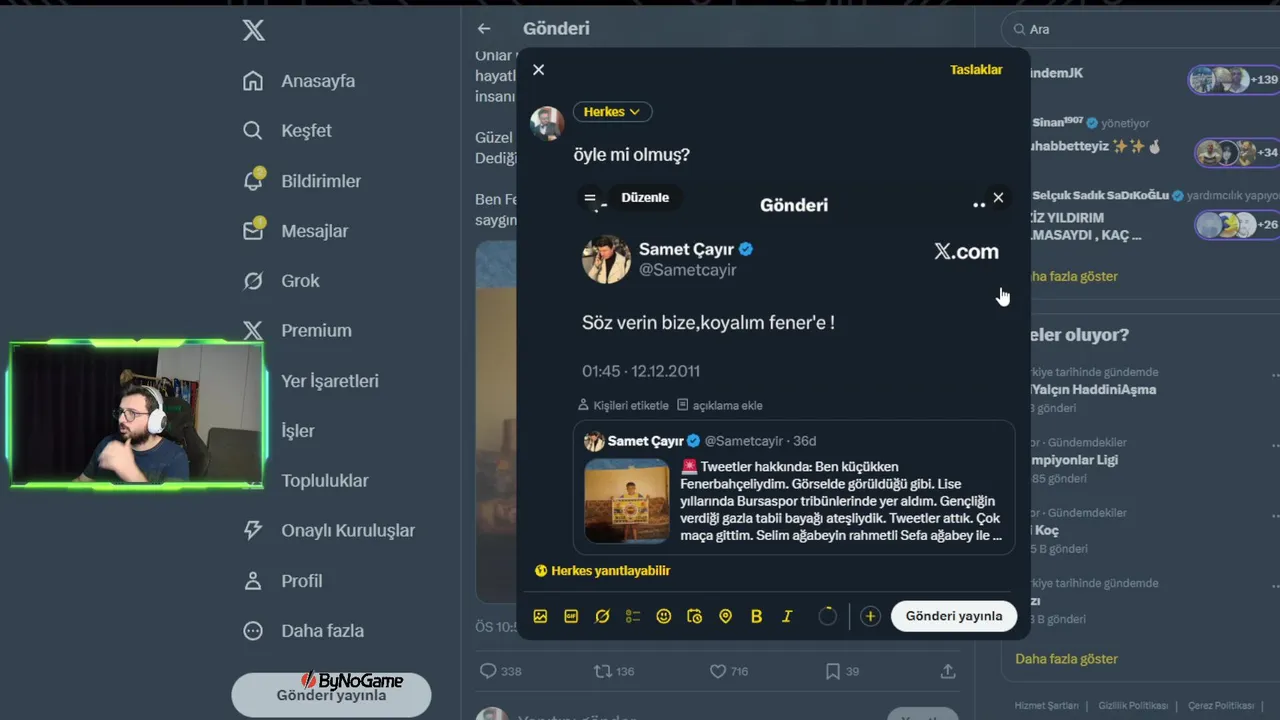Schedule the post with calendar icon

(695, 617)
